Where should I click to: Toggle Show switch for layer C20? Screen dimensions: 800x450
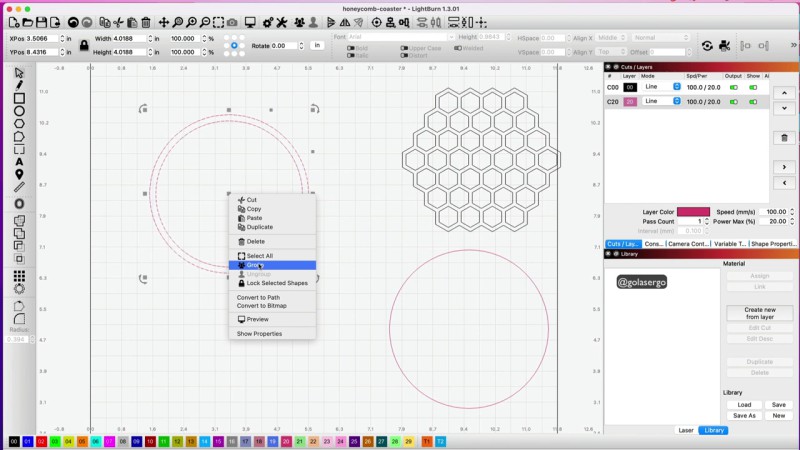754,101
